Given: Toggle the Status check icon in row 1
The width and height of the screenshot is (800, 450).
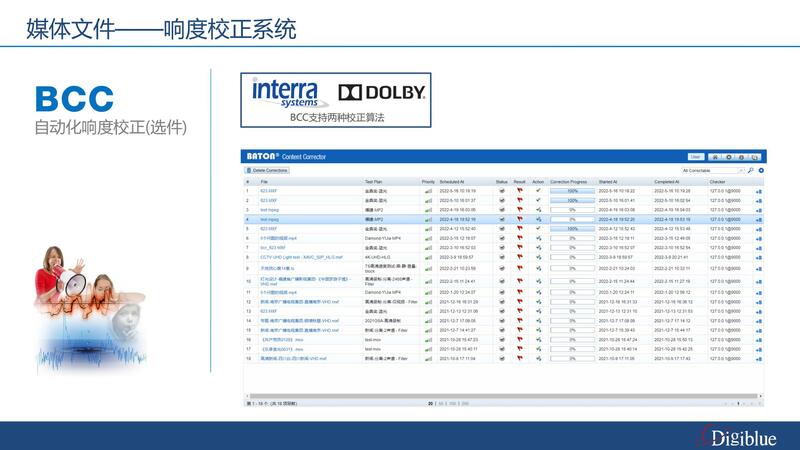Looking at the screenshot, I should pyautogui.click(x=502, y=190).
